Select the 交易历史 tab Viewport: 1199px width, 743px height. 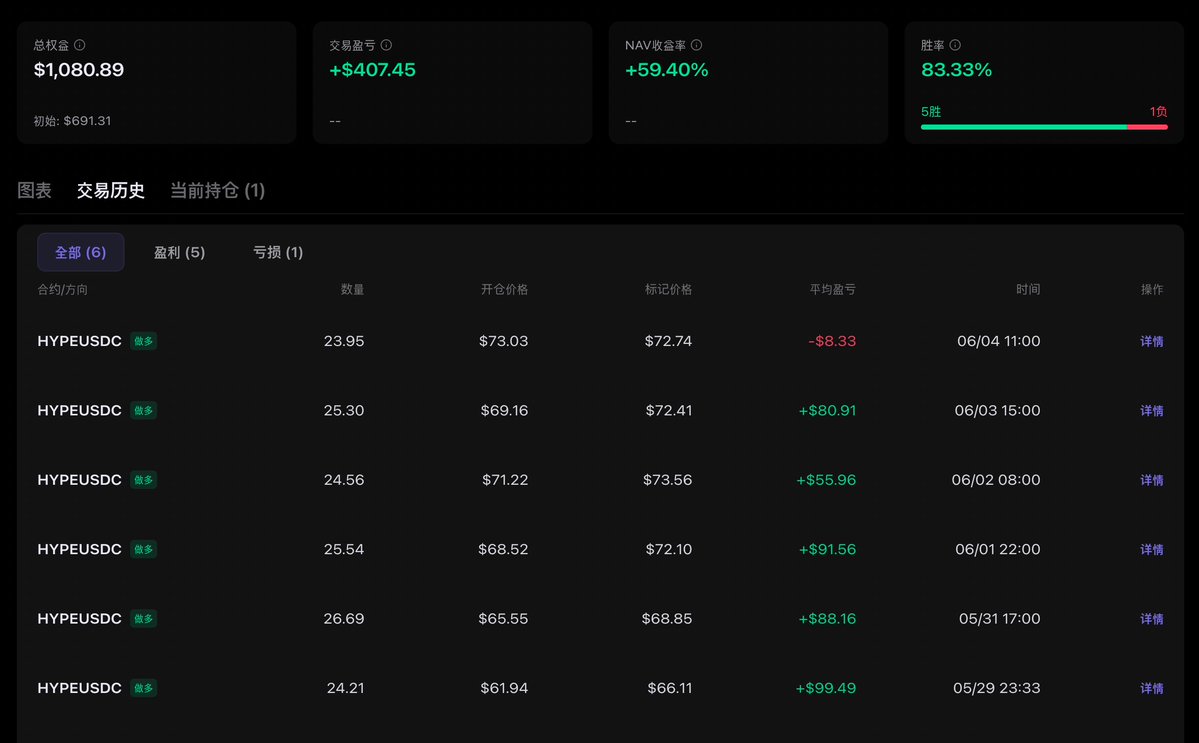click(111, 190)
